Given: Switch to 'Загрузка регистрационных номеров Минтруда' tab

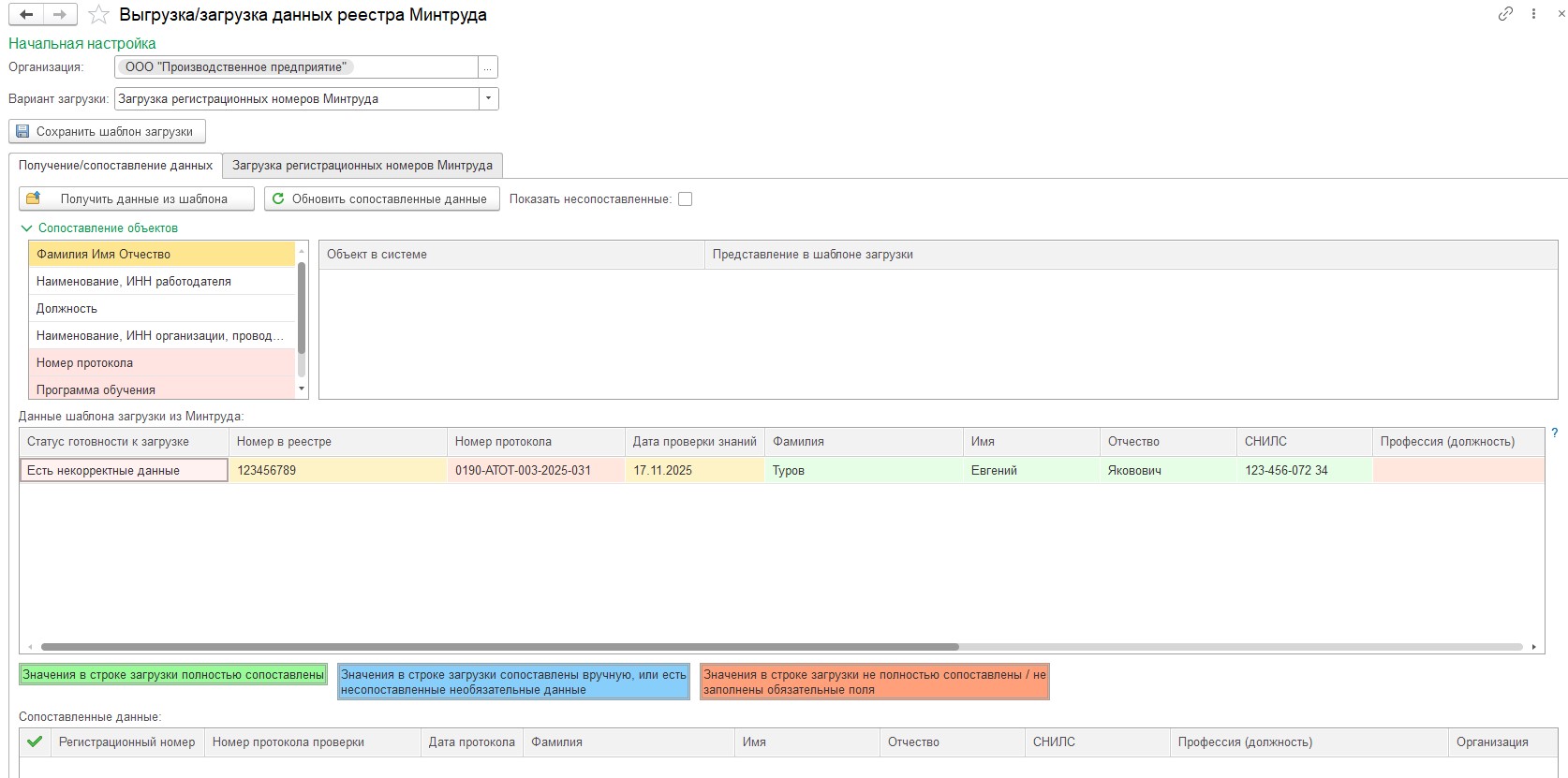Looking at the screenshot, I should tap(362, 166).
